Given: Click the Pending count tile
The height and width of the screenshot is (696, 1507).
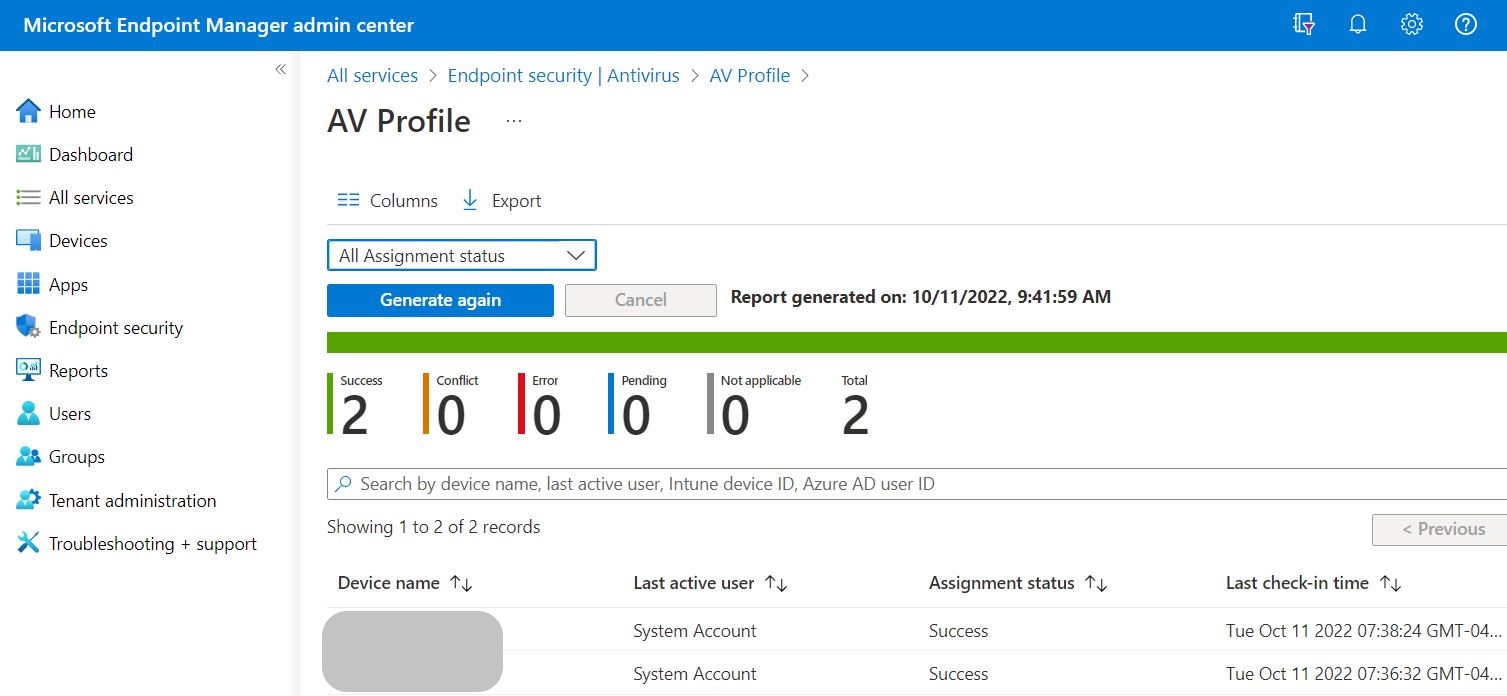Looking at the screenshot, I should click(x=638, y=404).
